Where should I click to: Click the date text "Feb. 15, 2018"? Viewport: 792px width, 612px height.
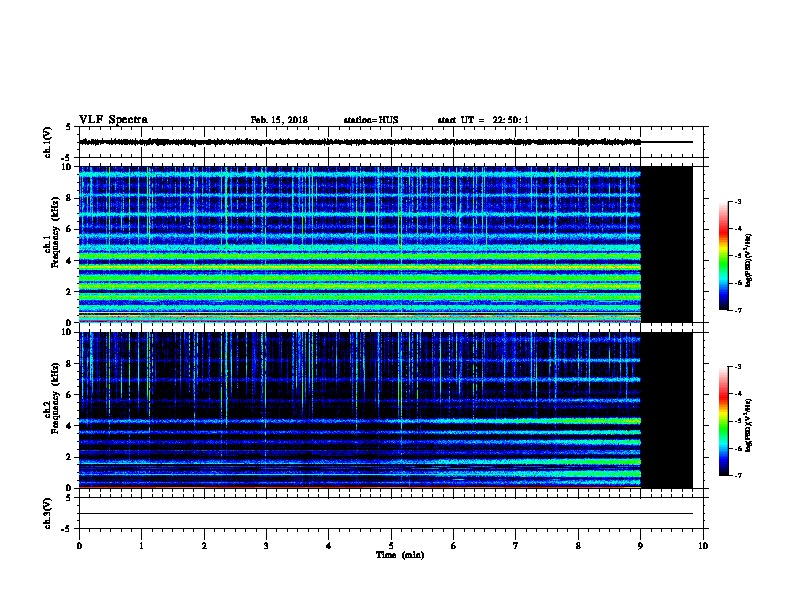coord(279,120)
